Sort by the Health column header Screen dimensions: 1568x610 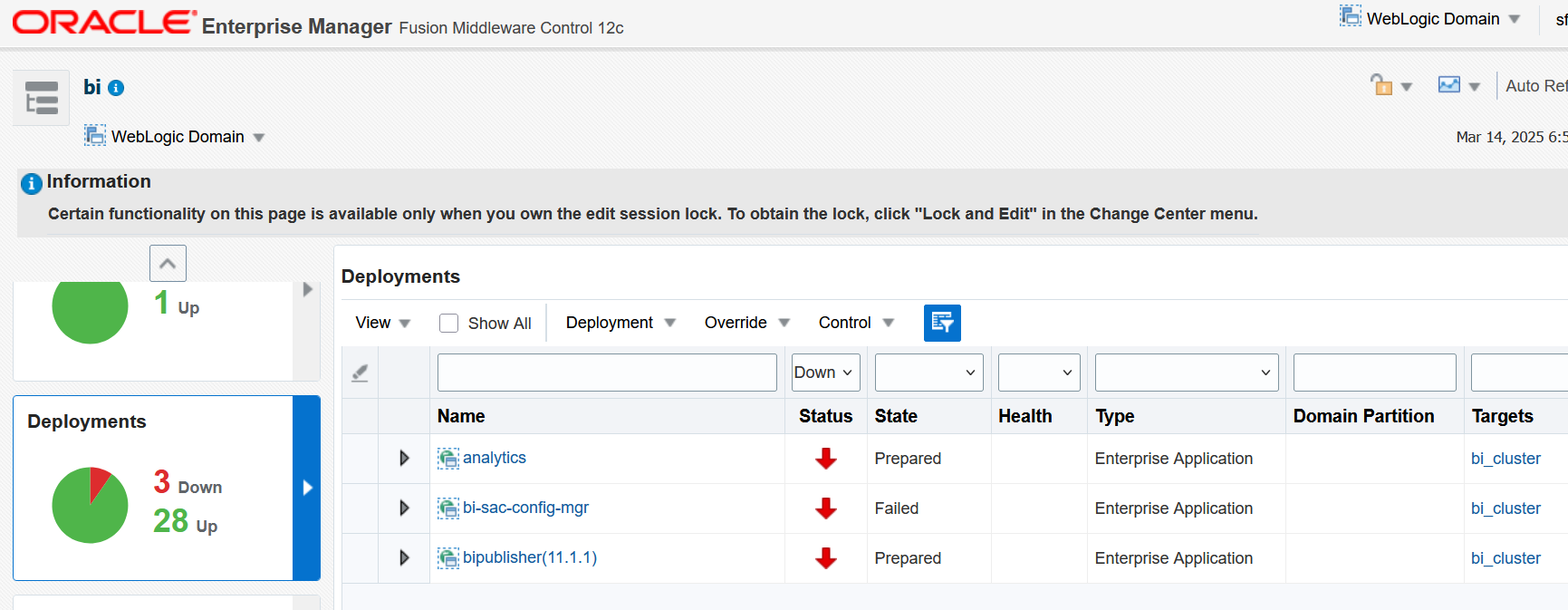(1025, 416)
